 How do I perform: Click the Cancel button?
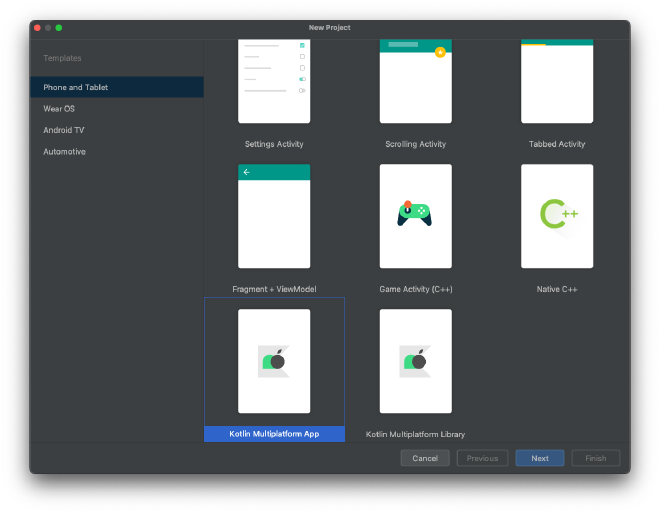[425, 458]
